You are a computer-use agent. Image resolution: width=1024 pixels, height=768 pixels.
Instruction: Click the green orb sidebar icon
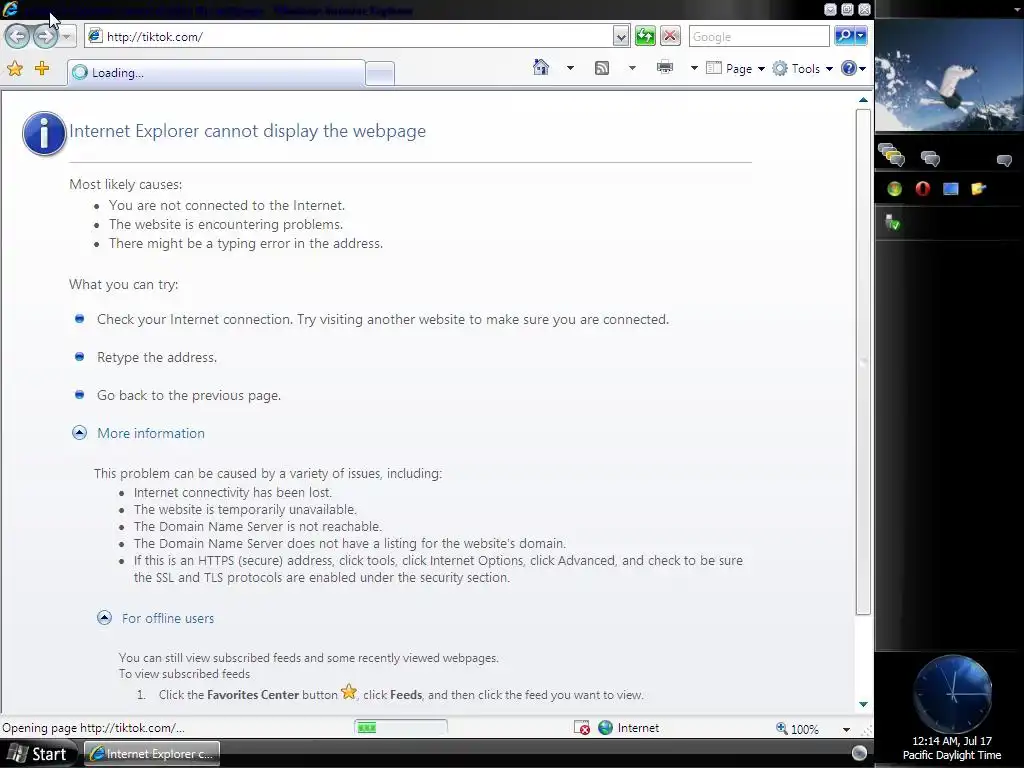[x=895, y=189]
